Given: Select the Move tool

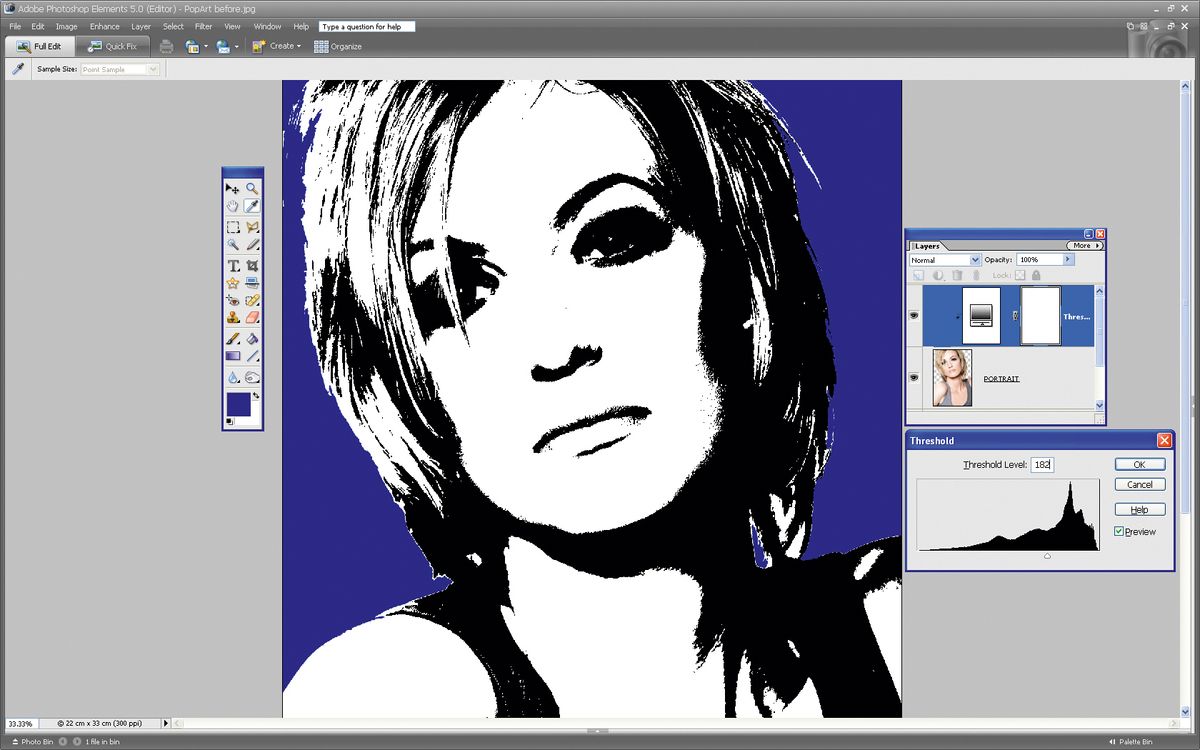Looking at the screenshot, I should [x=233, y=187].
